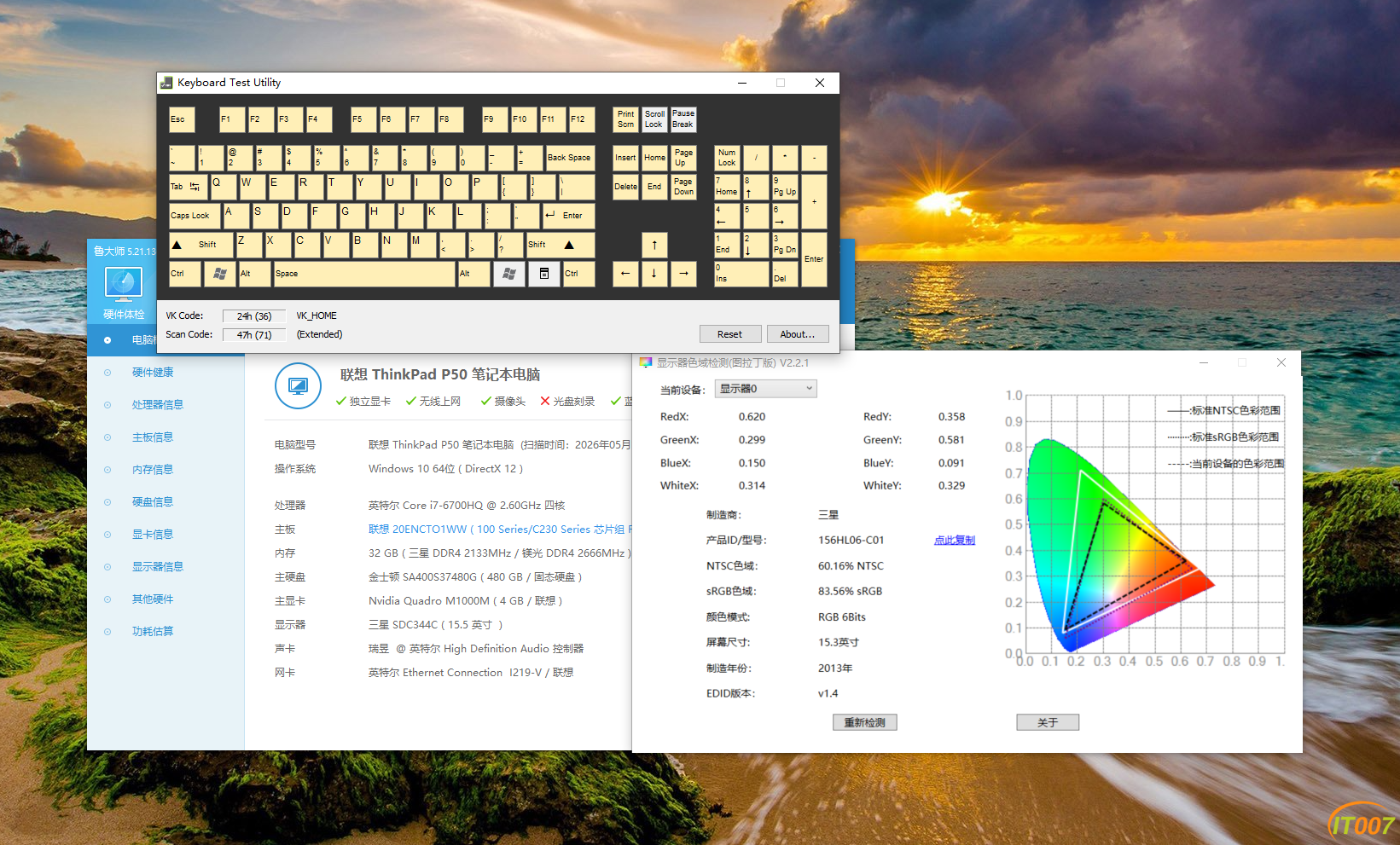This screenshot has width=1400, height=845.
Task: Go to 显卡信息 in the sidebar
Action: [x=153, y=535]
